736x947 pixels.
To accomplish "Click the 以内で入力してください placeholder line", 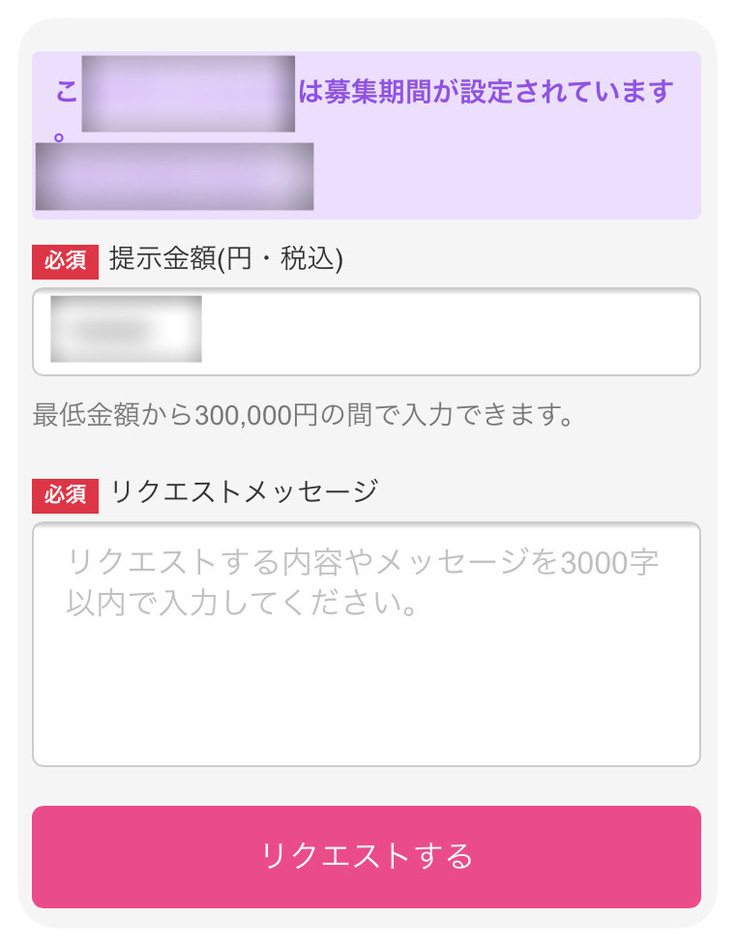I will coord(242,605).
